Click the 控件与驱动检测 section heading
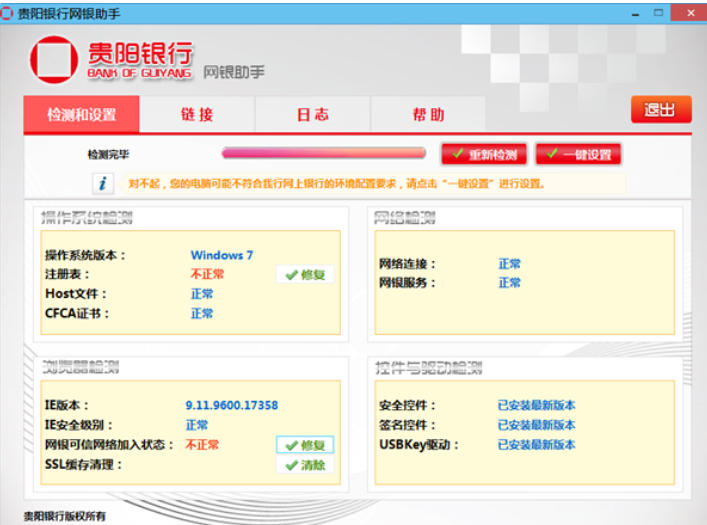Screen dimensions: 707x525 tap(429, 368)
